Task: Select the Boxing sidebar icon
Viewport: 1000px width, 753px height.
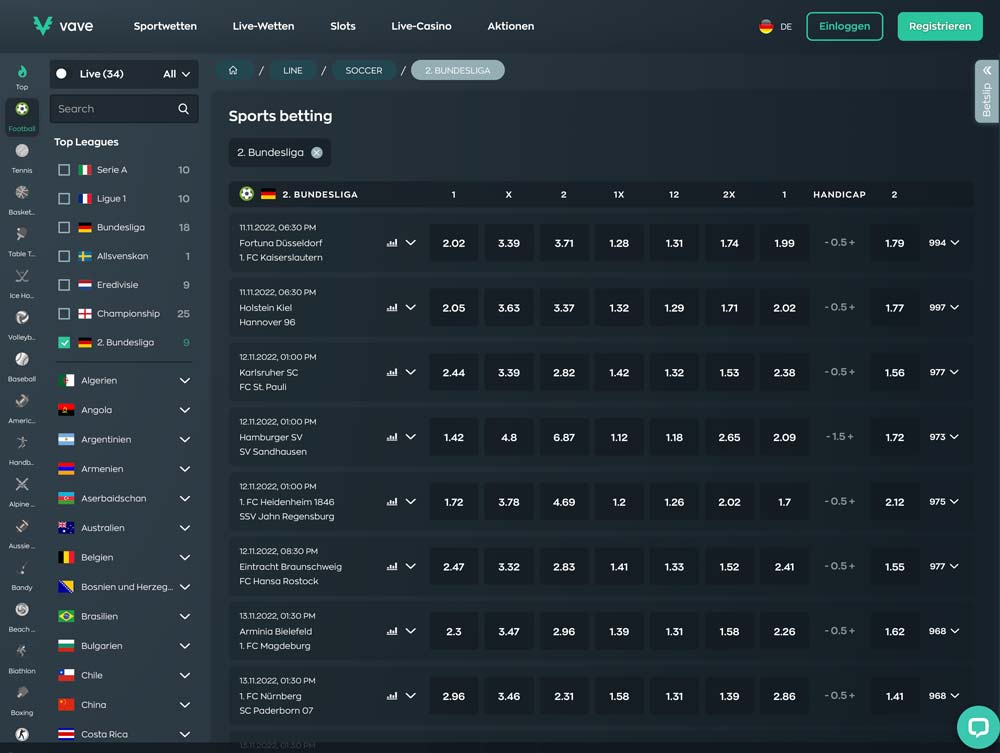Action: [x=22, y=699]
